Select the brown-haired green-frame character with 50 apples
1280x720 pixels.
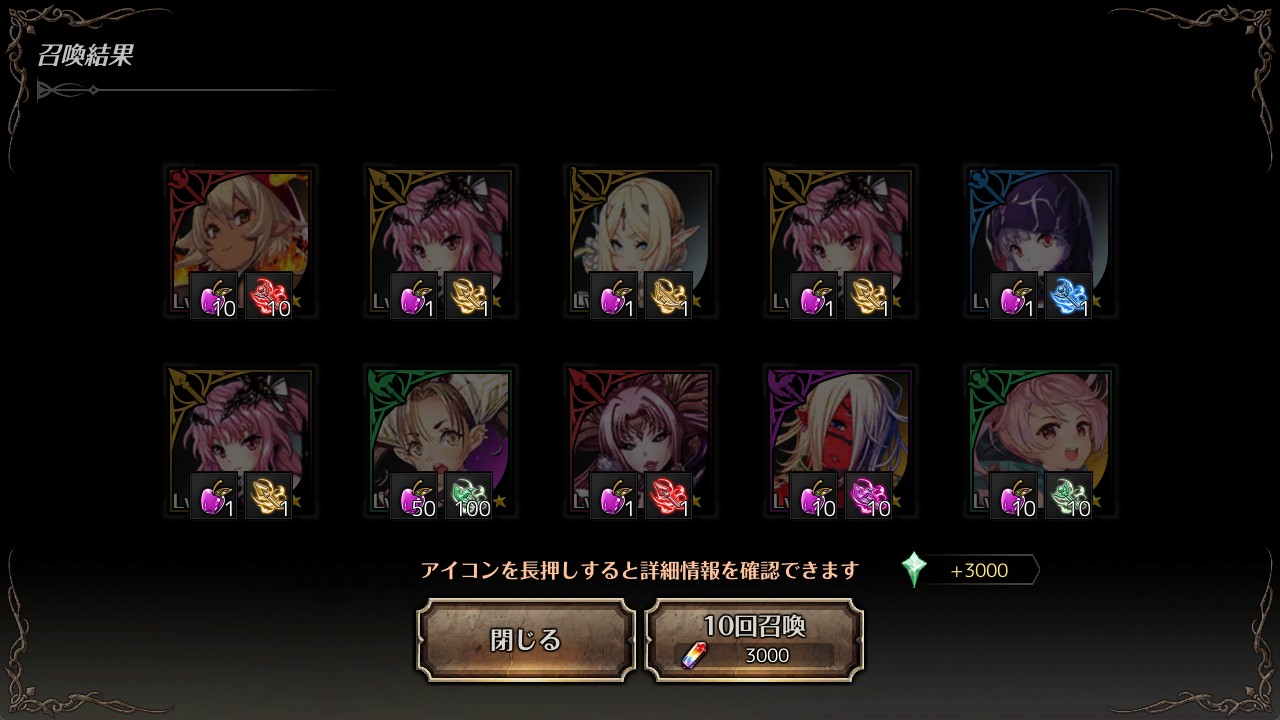(x=440, y=442)
